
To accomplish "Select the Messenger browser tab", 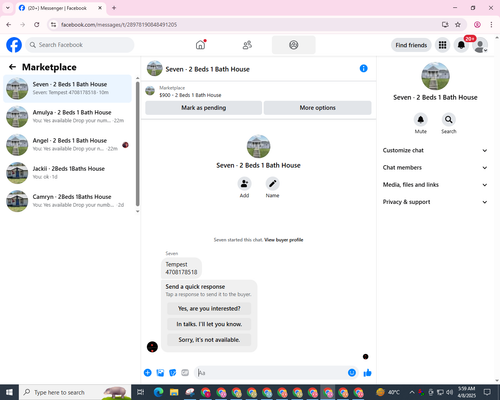I will (x=61, y=8).
